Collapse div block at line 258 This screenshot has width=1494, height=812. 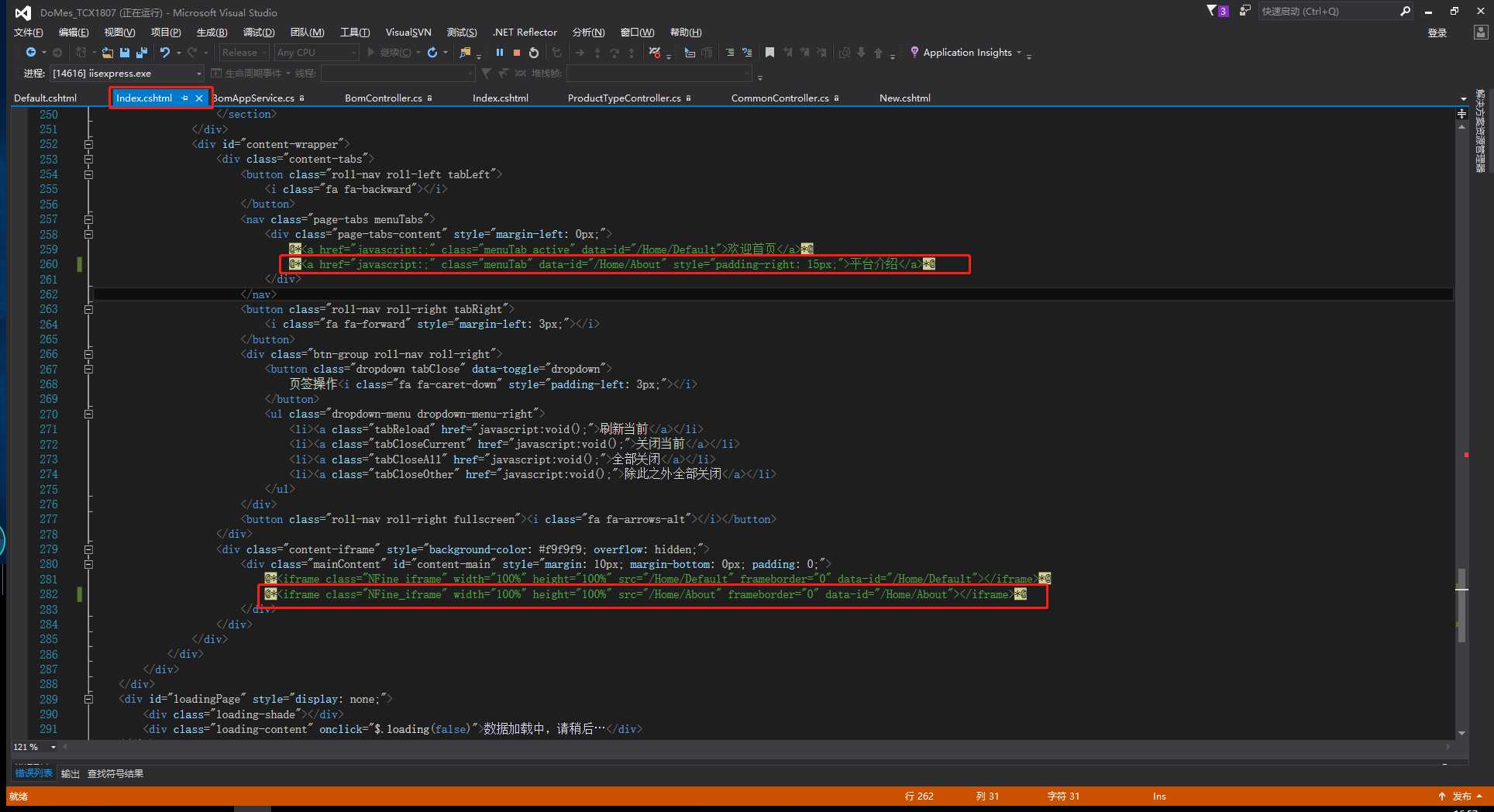[x=88, y=234]
